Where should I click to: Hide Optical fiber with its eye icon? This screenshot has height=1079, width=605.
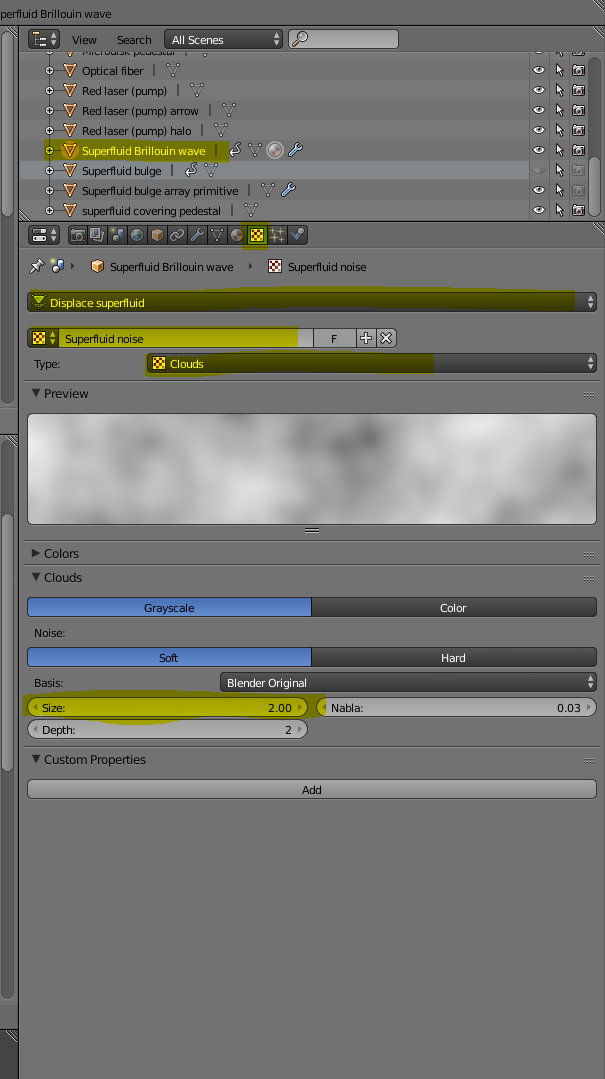pyautogui.click(x=539, y=71)
